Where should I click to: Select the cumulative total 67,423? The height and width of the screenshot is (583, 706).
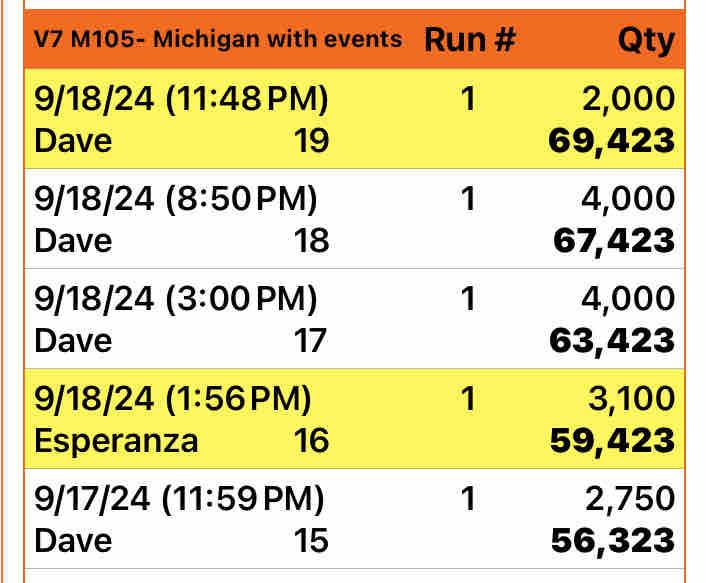(x=612, y=241)
